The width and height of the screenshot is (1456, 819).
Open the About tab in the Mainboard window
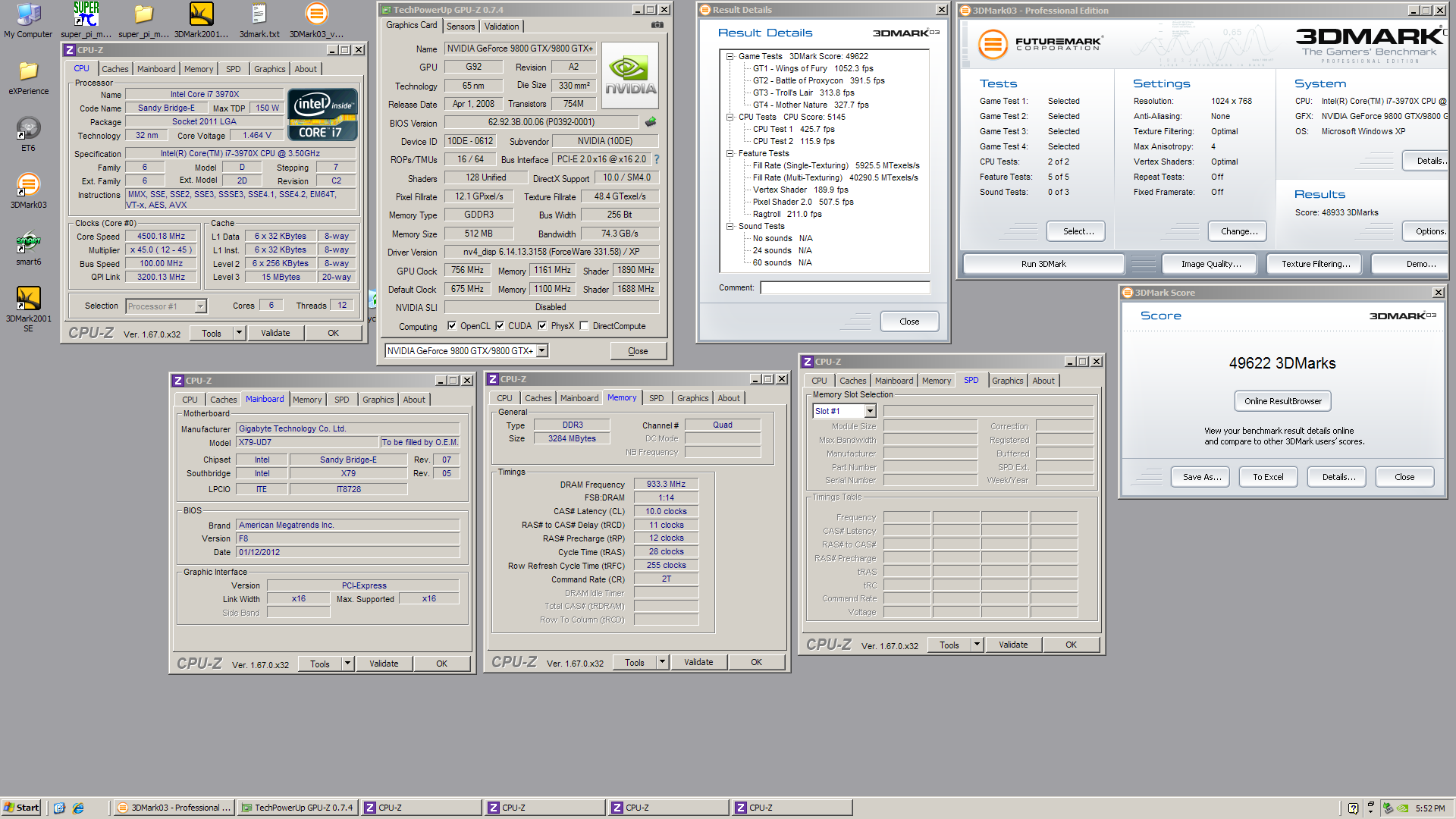pyautogui.click(x=414, y=400)
